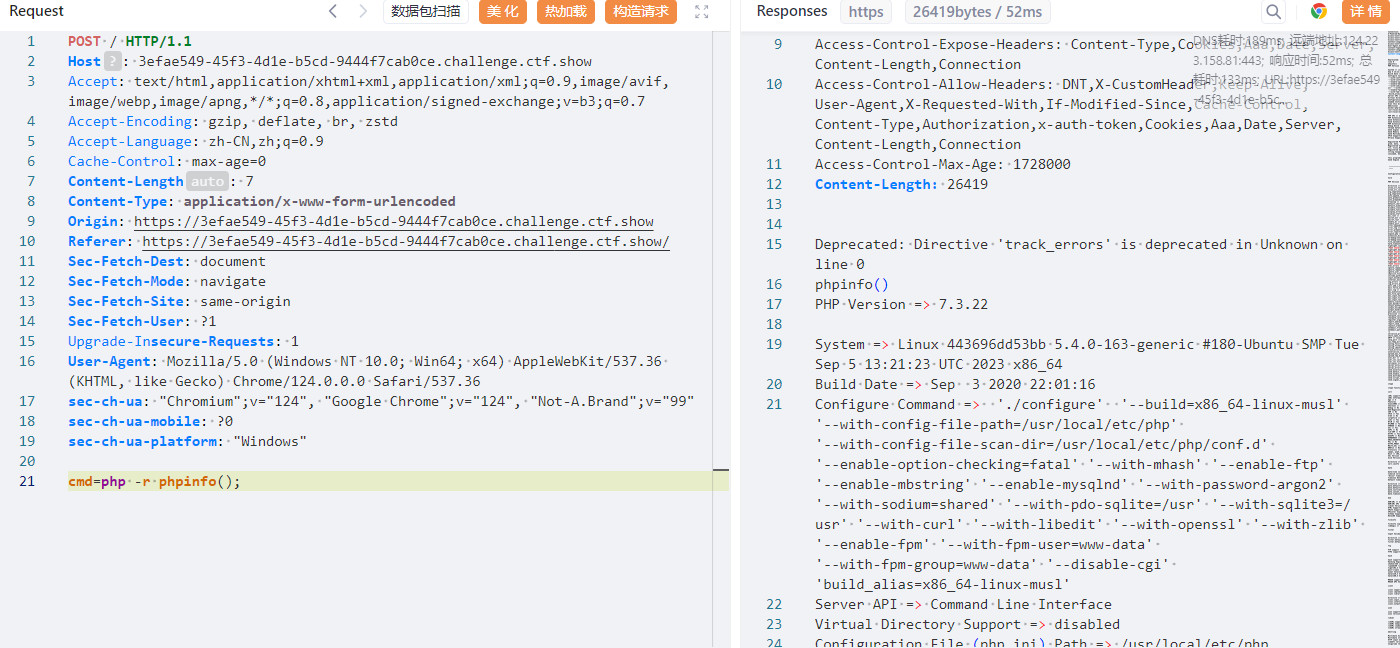Open the 详情 details button
The width and height of the screenshot is (1400, 648).
(1366, 11)
